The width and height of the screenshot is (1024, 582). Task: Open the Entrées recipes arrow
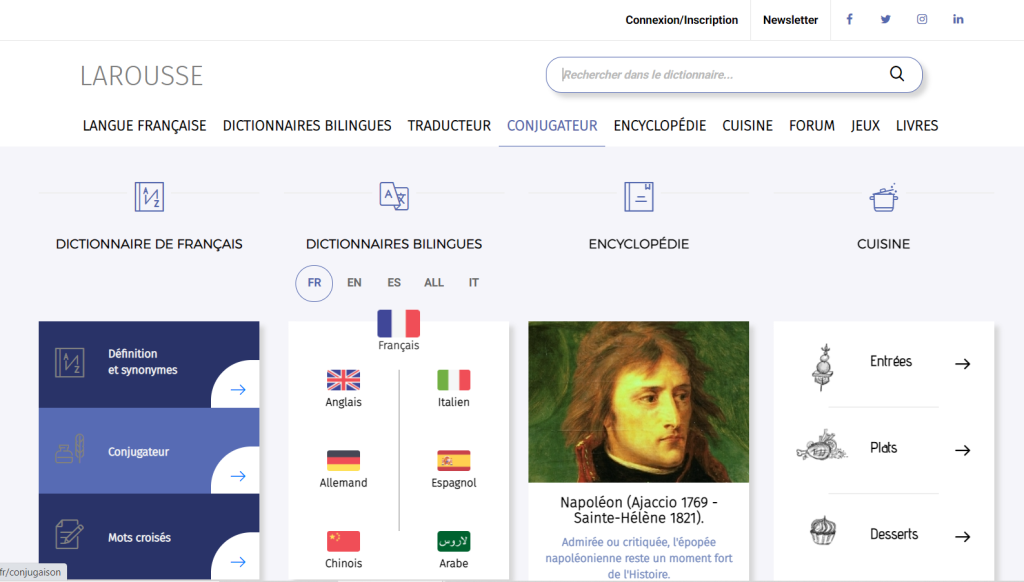pyautogui.click(x=962, y=364)
